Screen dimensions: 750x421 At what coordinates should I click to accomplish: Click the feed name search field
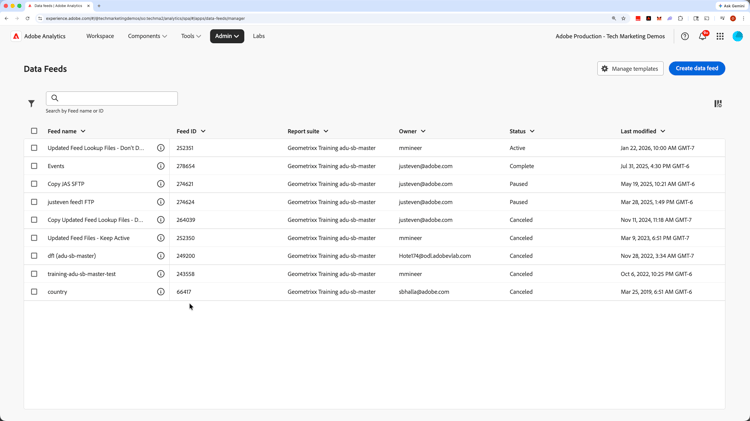[x=111, y=98]
